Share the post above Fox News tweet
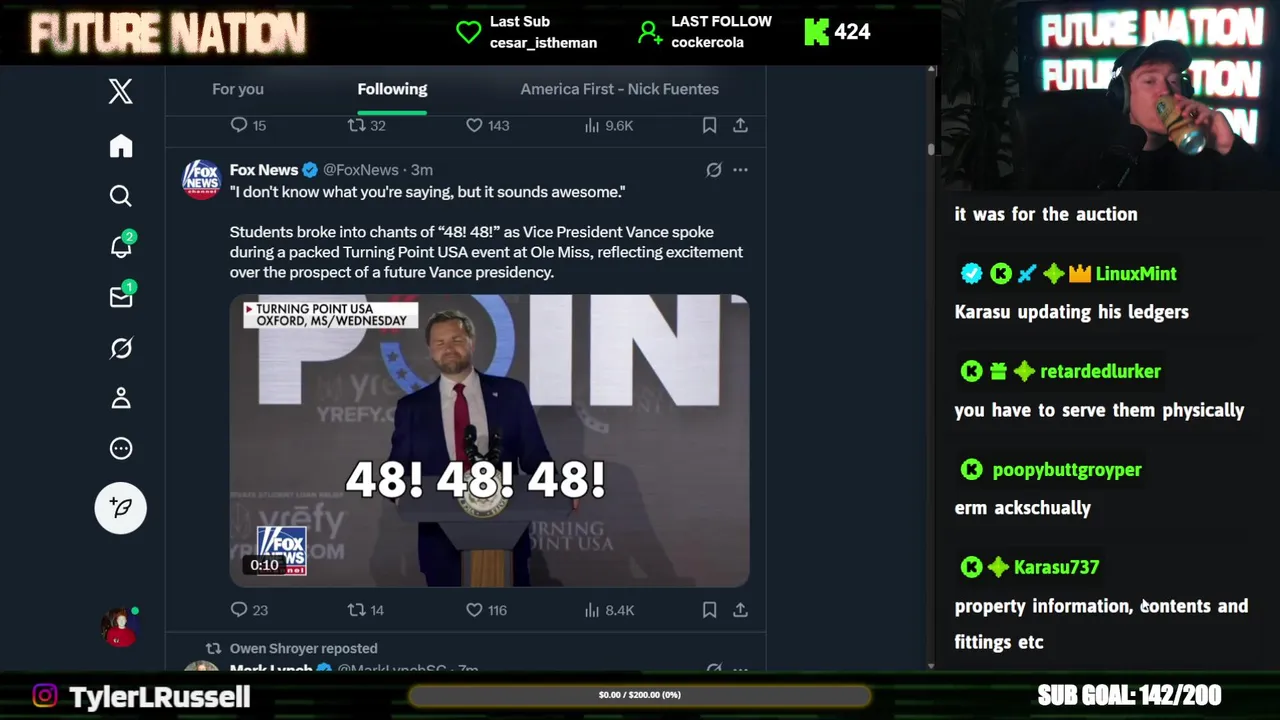 tap(740, 125)
